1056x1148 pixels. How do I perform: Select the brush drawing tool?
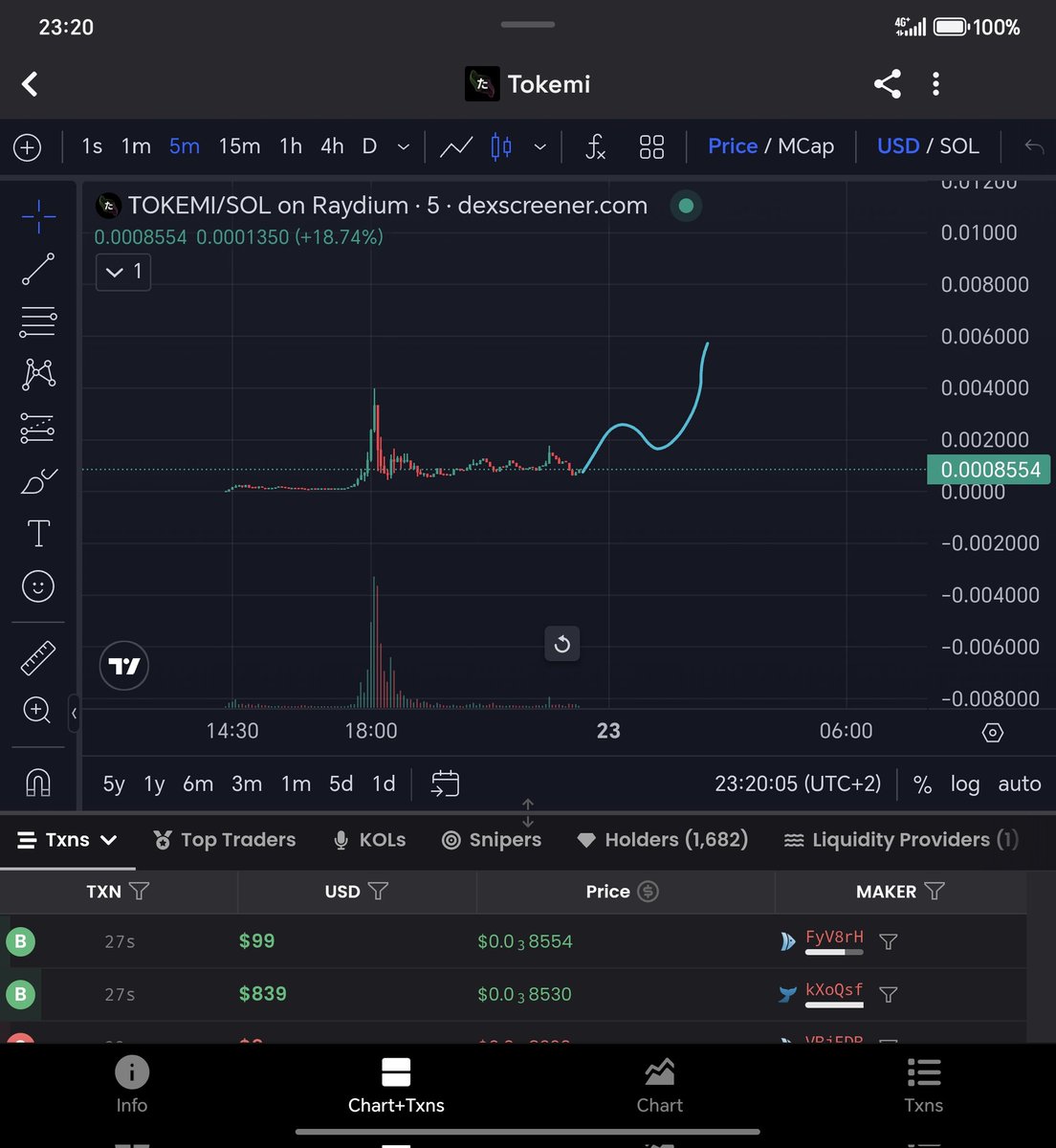pyautogui.click(x=38, y=480)
